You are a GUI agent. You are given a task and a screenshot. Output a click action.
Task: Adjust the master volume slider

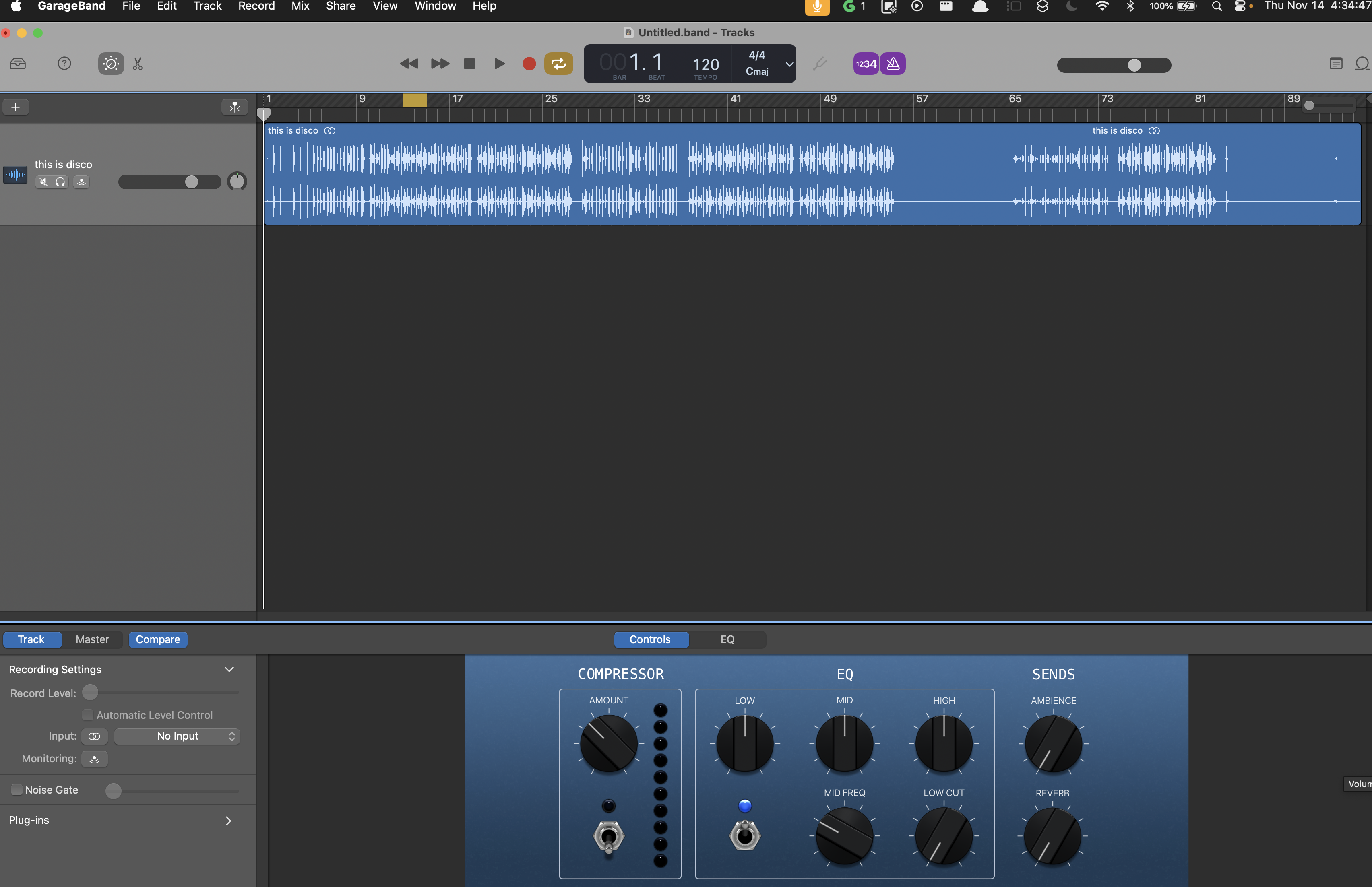click(x=1114, y=65)
